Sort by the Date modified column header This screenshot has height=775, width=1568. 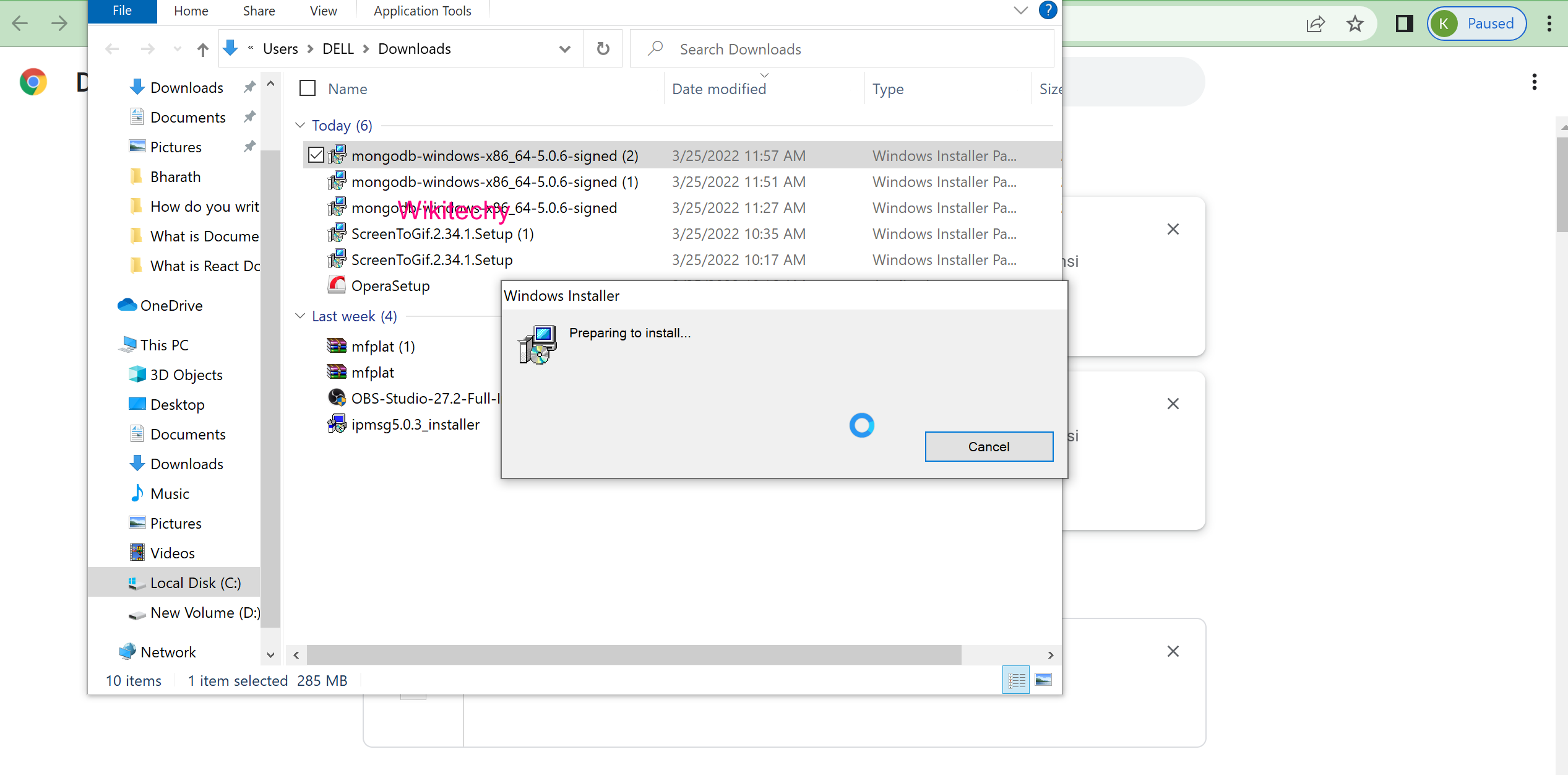[x=719, y=89]
